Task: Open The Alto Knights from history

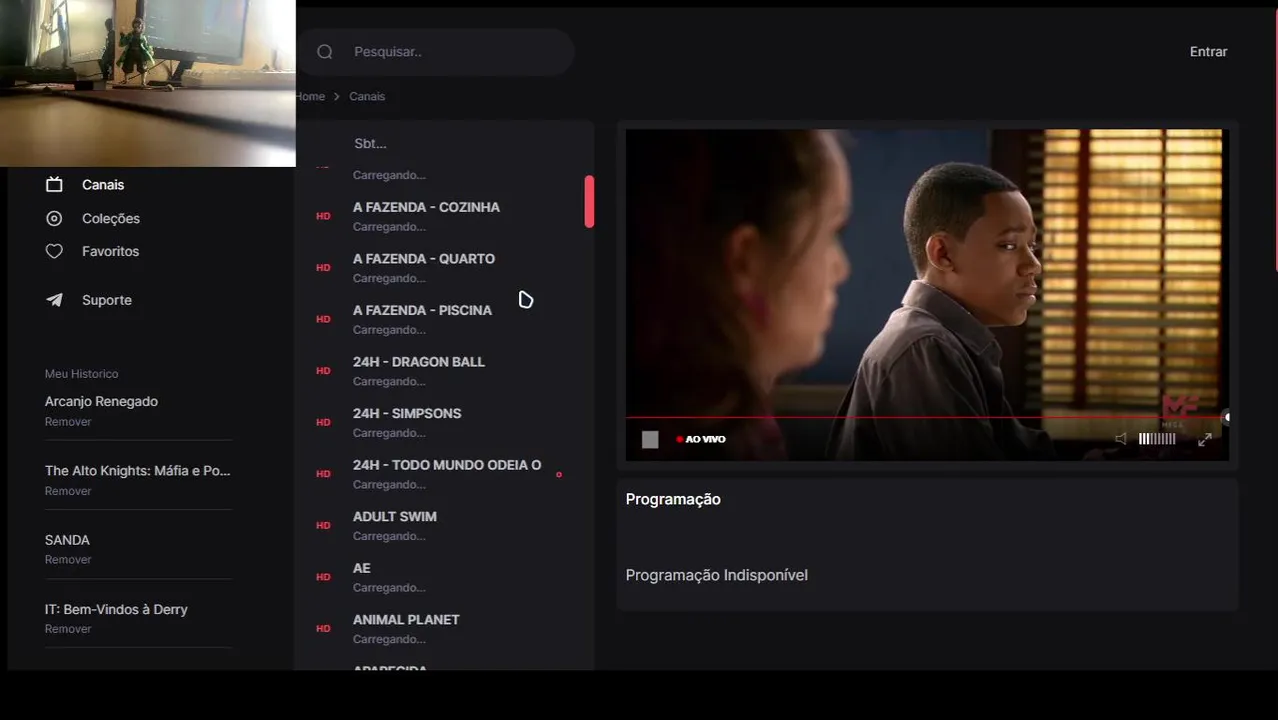Action: click(x=138, y=470)
